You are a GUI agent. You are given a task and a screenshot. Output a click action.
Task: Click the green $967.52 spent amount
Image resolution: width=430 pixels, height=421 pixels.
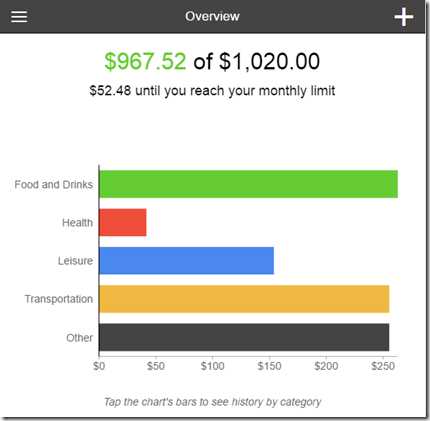(x=145, y=61)
